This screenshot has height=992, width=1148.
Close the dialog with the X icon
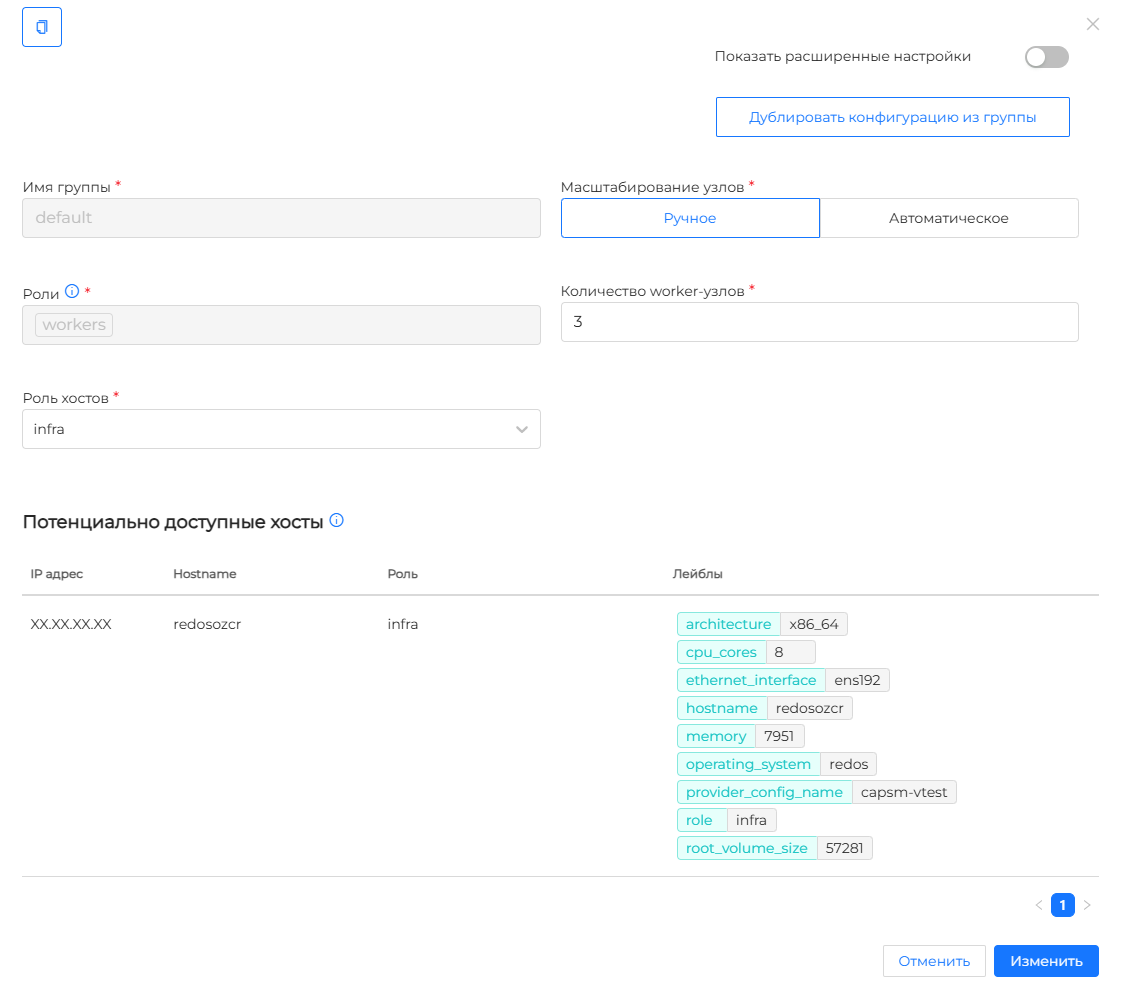tap(1092, 24)
